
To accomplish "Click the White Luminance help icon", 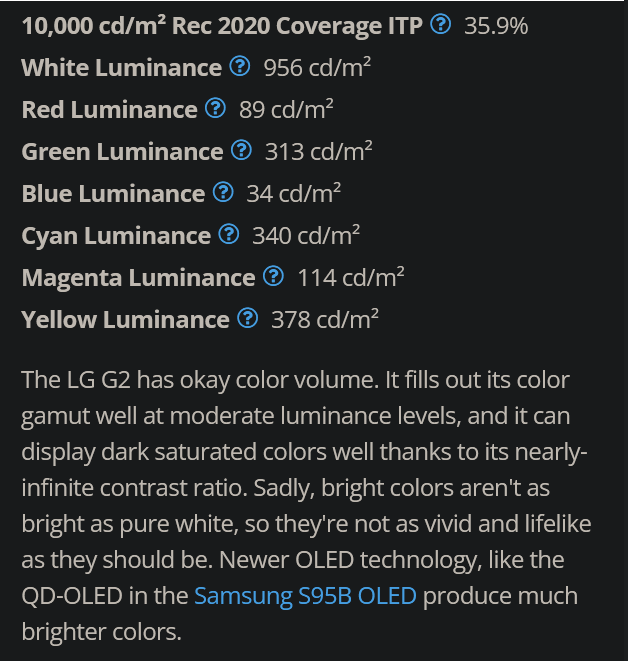I will click(x=239, y=67).
